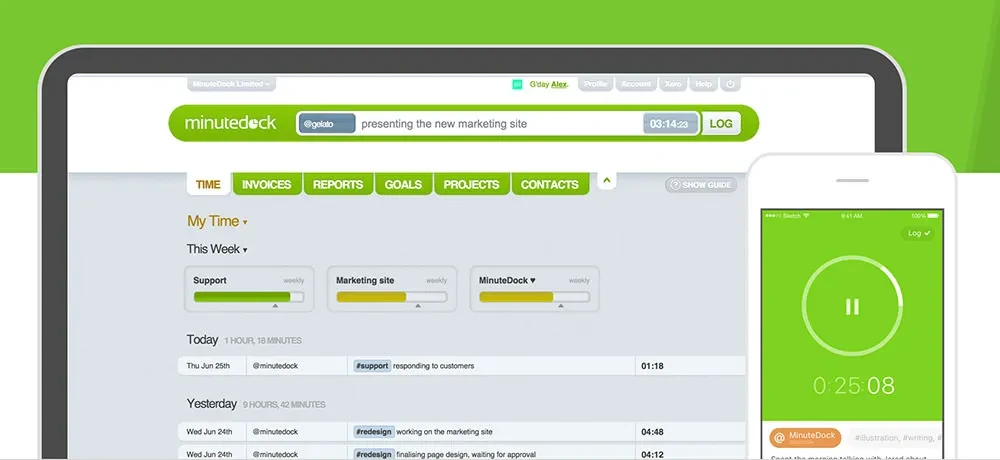Pause the timer on the phone app
Screen dimensions: 1000x460
pyautogui.click(x=852, y=306)
